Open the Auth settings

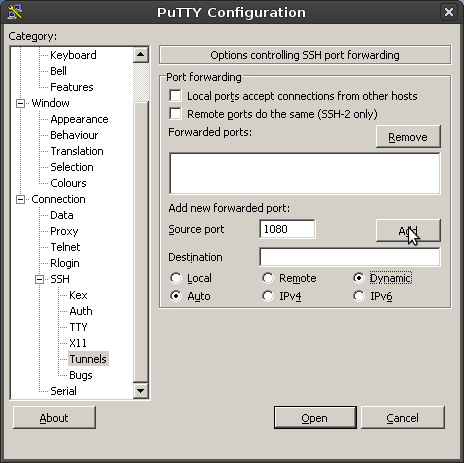click(x=81, y=311)
